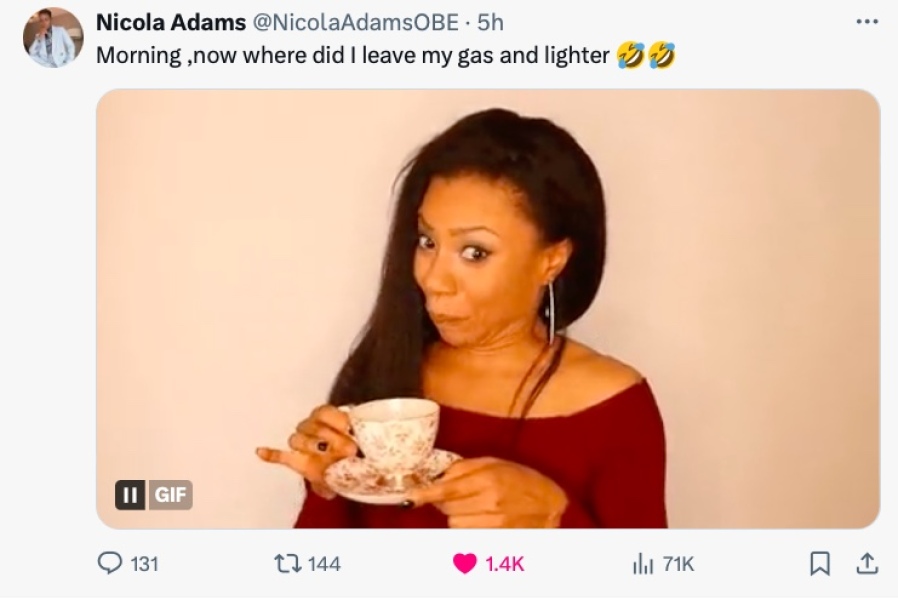Click the retweet arrows icon

288,564
